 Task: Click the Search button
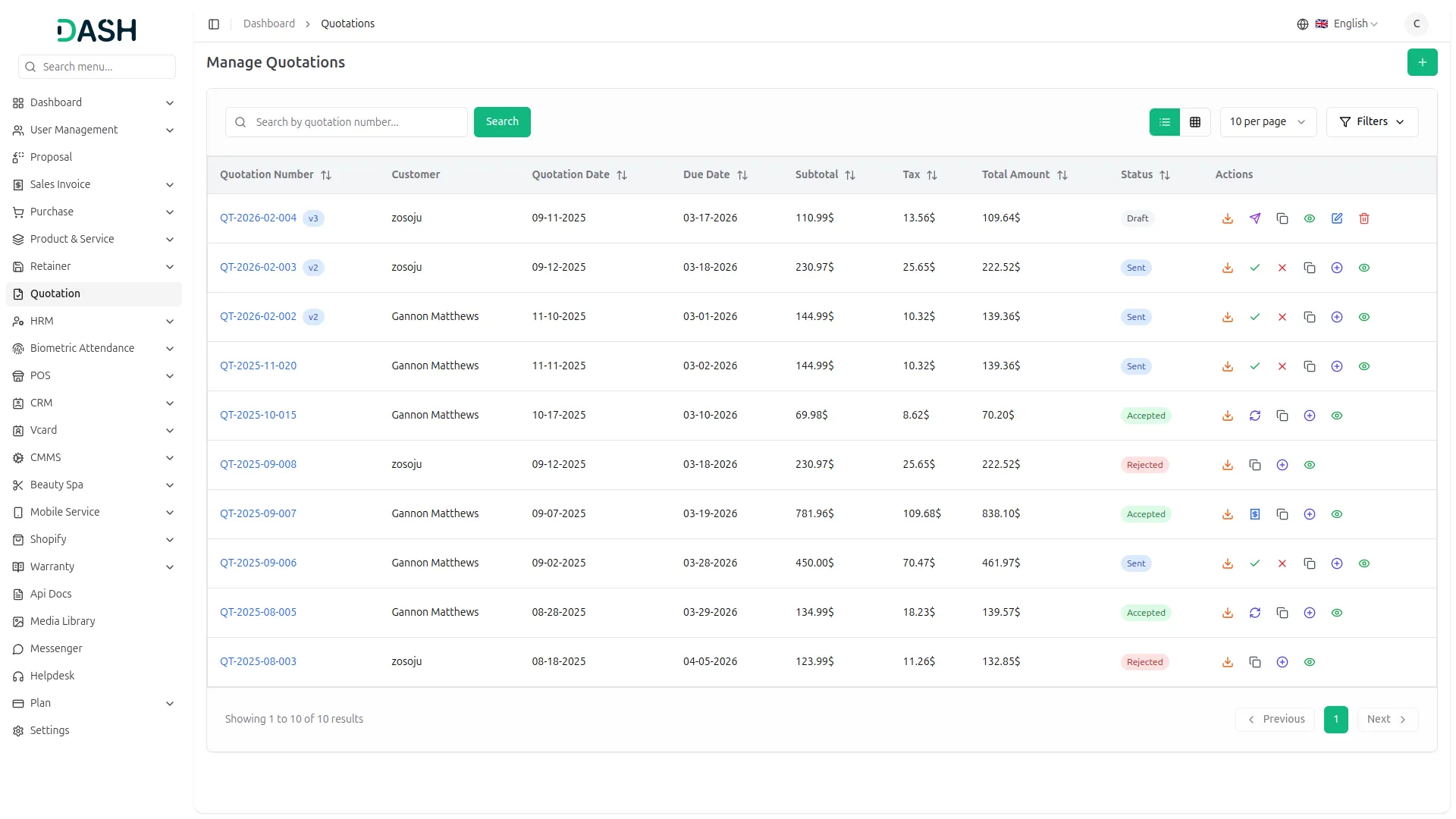pos(502,122)
